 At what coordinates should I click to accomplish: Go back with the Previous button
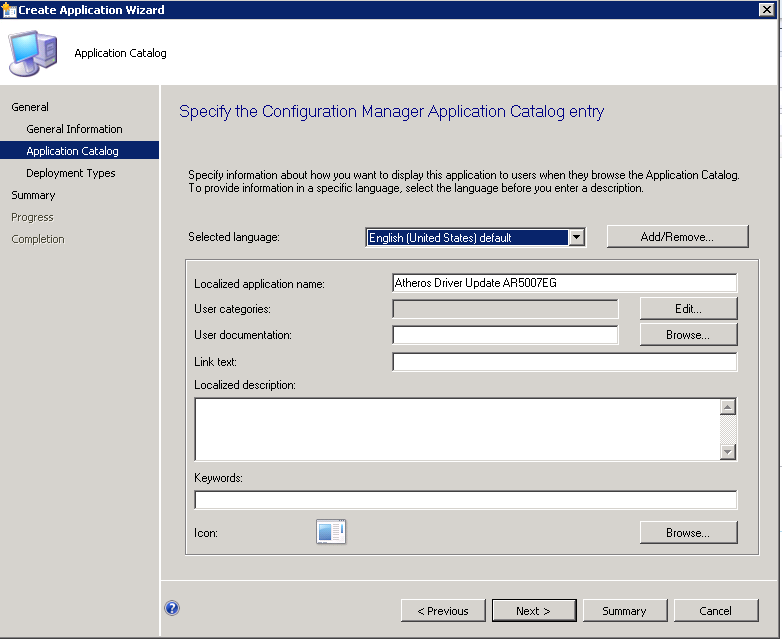443,610
